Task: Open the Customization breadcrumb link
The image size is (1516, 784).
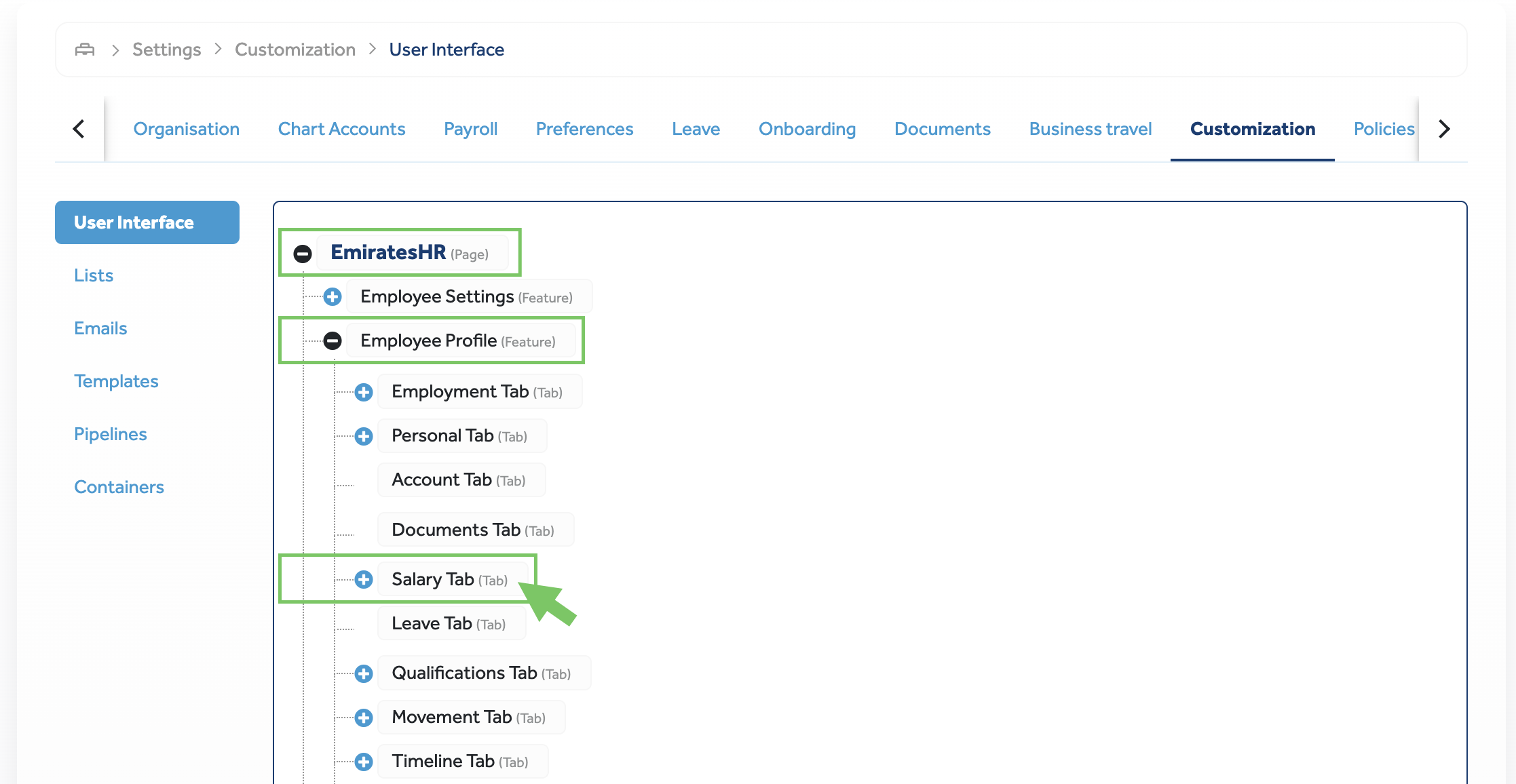Action: 295,50
